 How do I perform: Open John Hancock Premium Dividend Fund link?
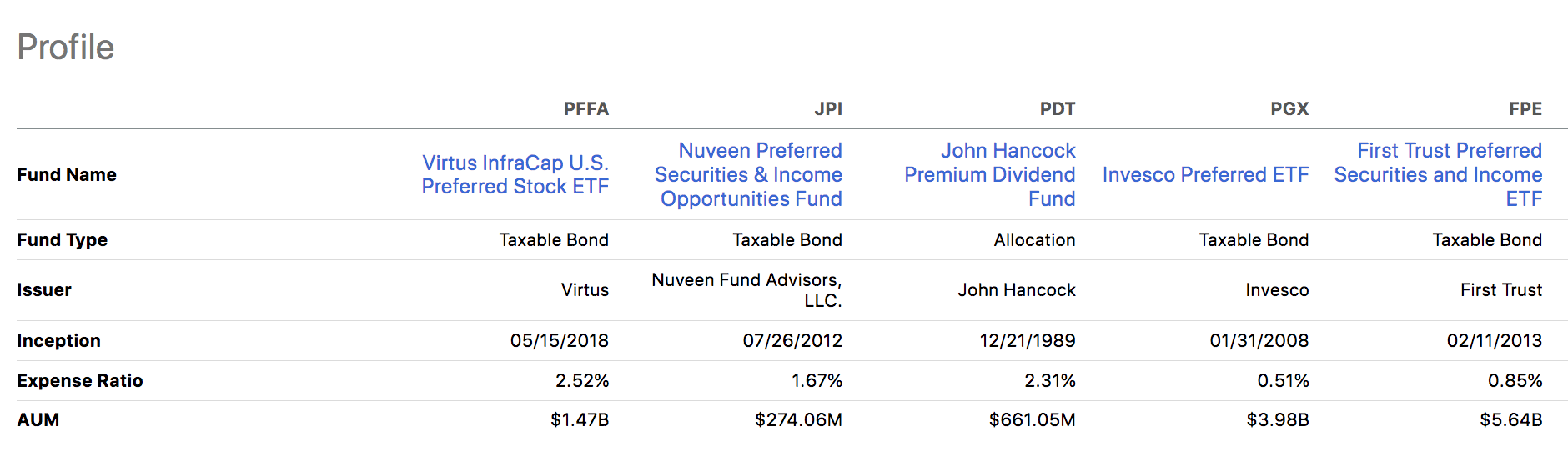tap(990, 174)
